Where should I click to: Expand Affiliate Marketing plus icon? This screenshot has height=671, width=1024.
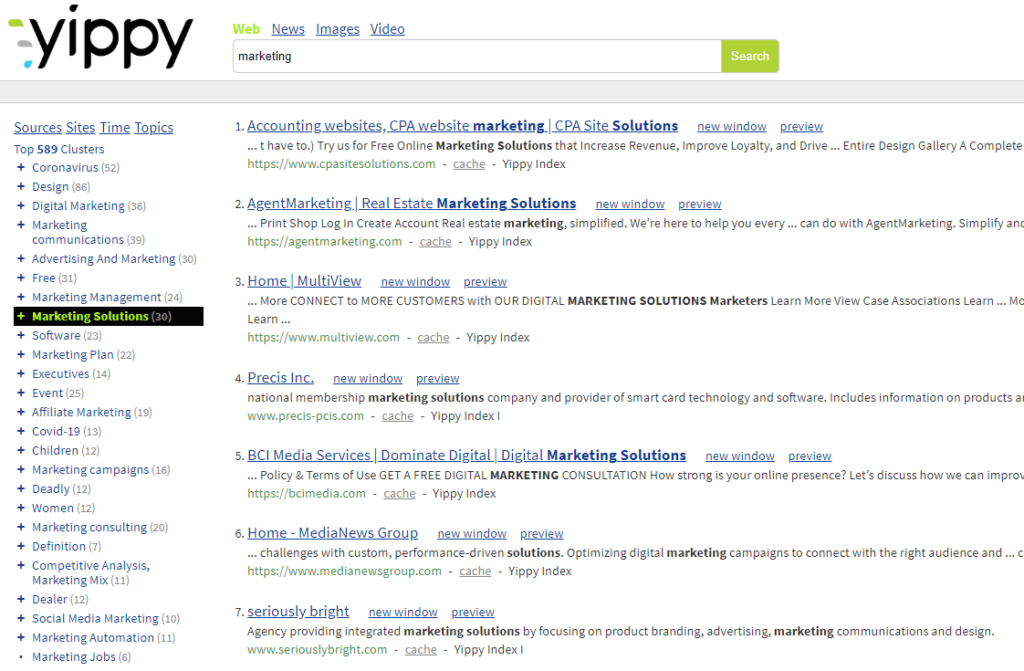point(21,412)
